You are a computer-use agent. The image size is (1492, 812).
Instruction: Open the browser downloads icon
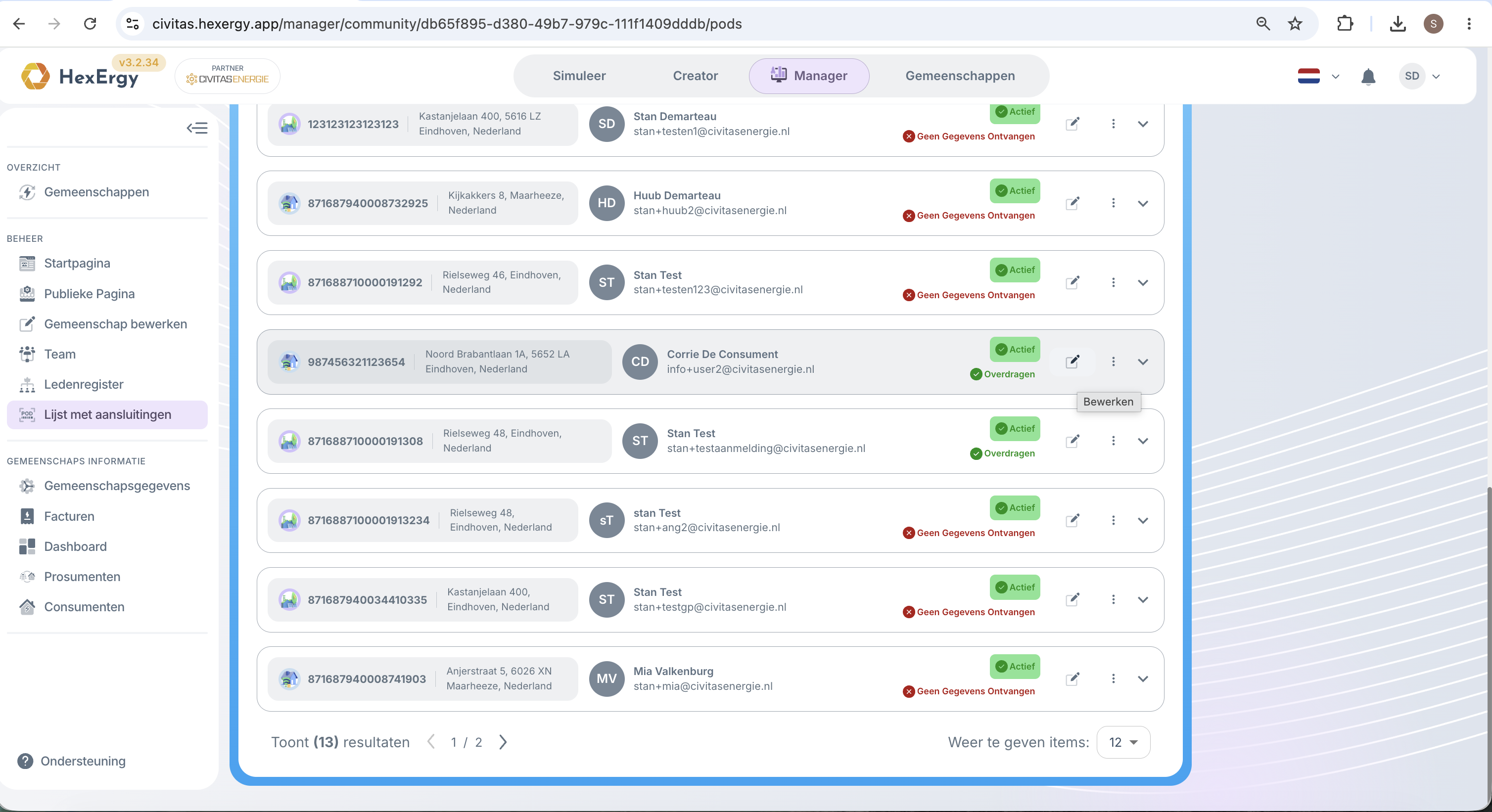click(x=1397, y=24)
